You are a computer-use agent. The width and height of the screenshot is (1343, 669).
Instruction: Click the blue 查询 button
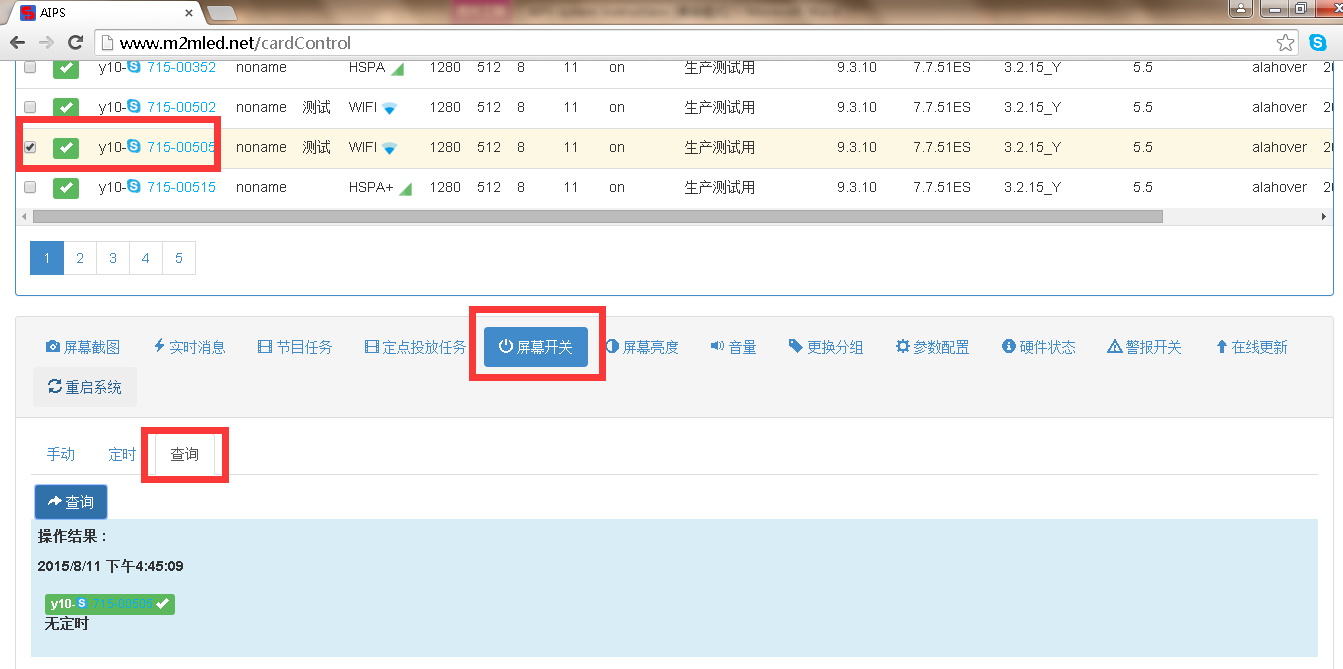(x=71, y=502)
